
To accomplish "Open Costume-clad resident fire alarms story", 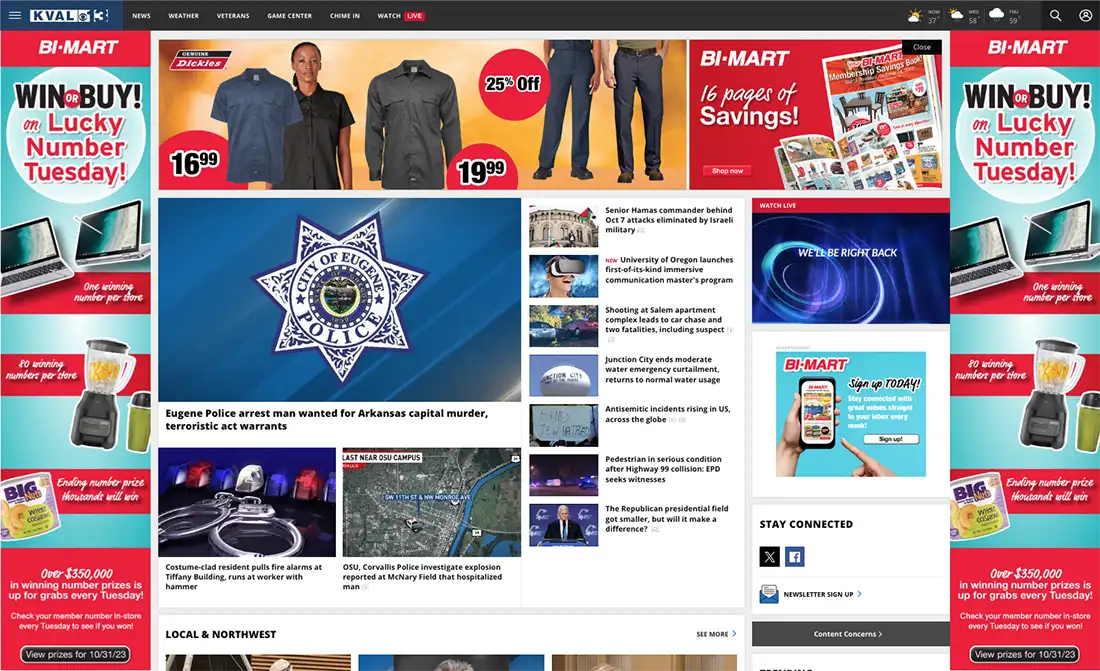I will click(243, 576).
